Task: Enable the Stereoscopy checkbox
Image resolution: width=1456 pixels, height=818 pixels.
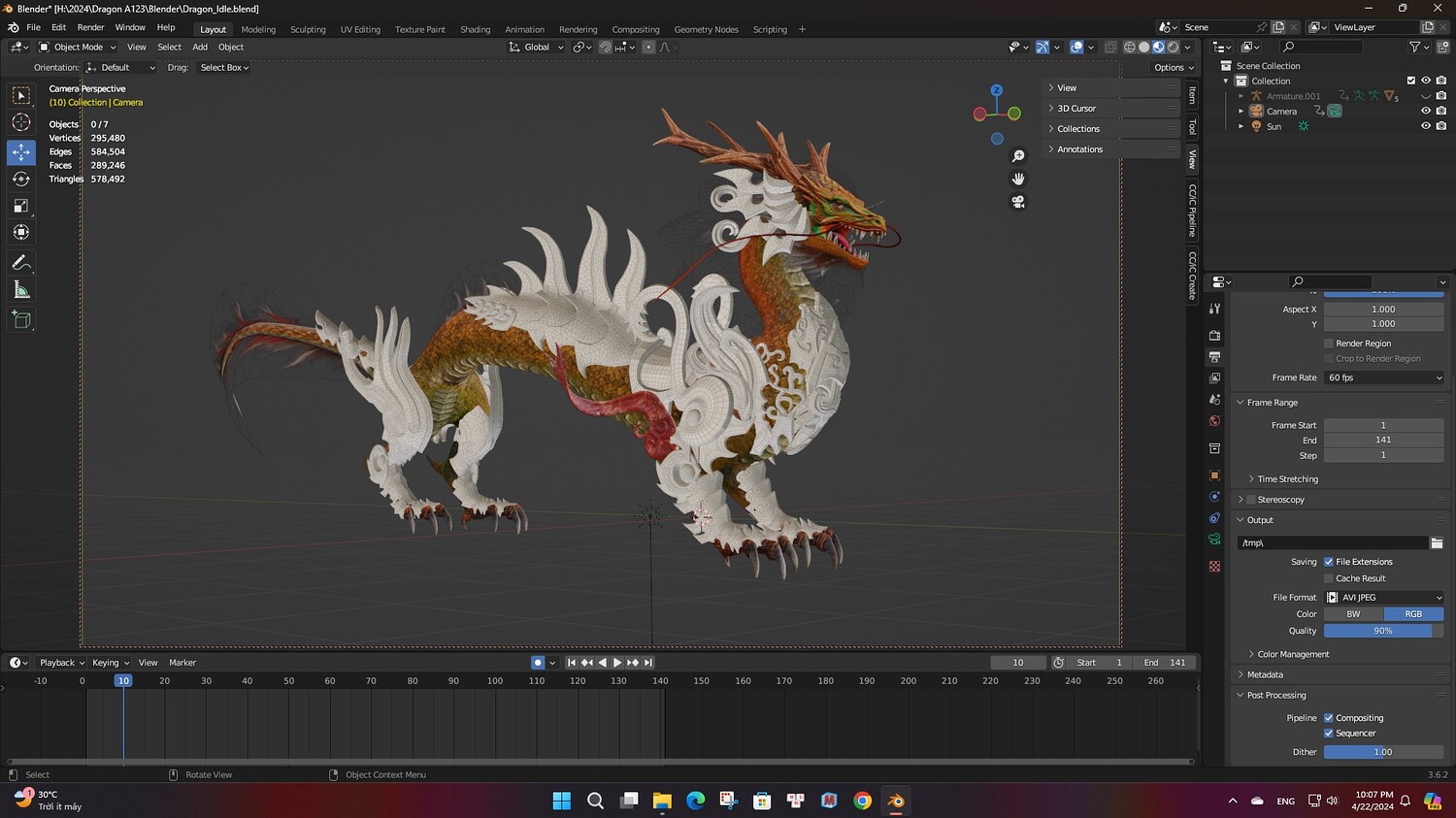Action: pyautogui.click(x=1251, y=500)
